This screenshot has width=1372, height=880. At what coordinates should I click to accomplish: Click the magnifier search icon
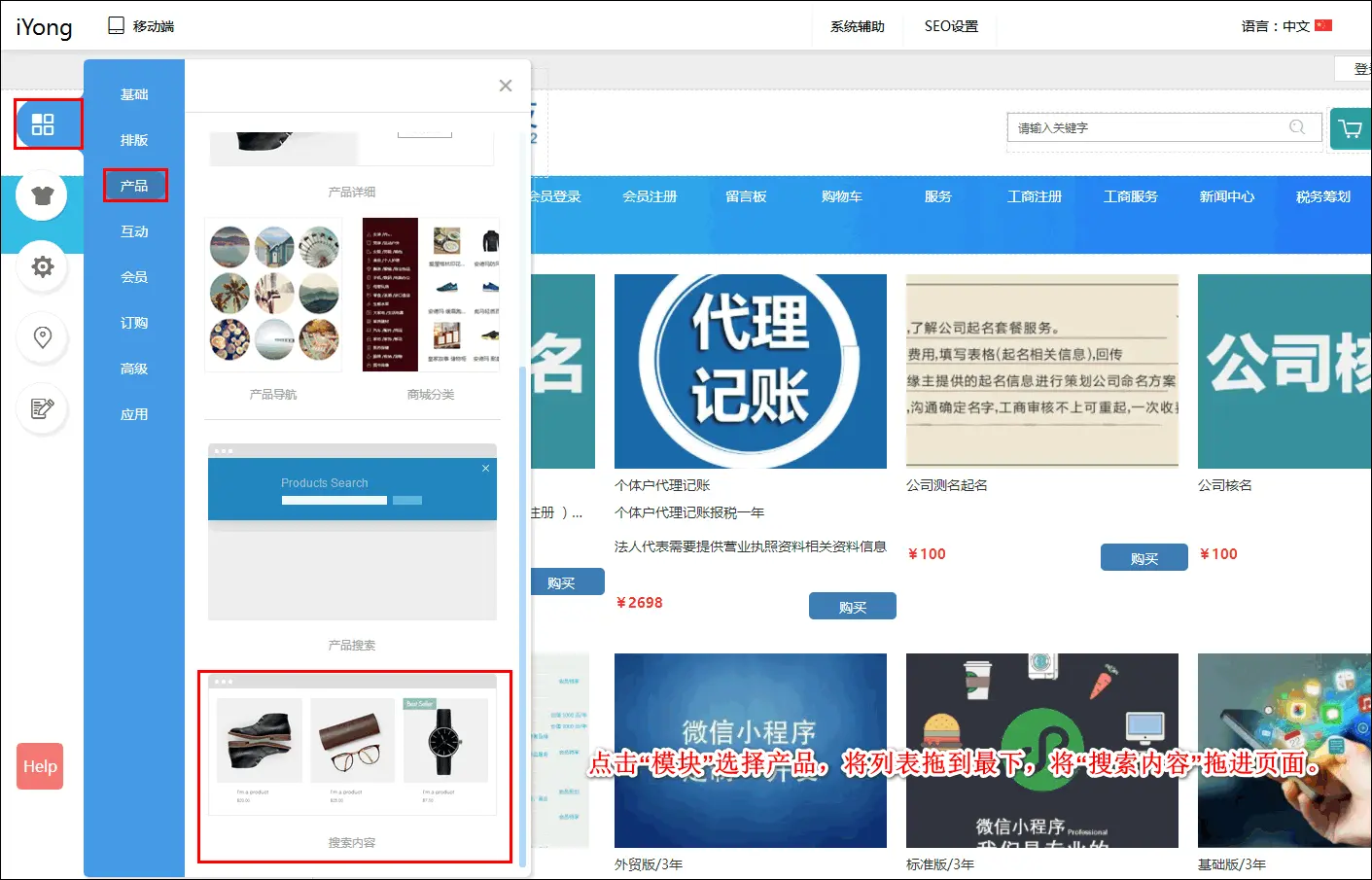click(1297, 127)
